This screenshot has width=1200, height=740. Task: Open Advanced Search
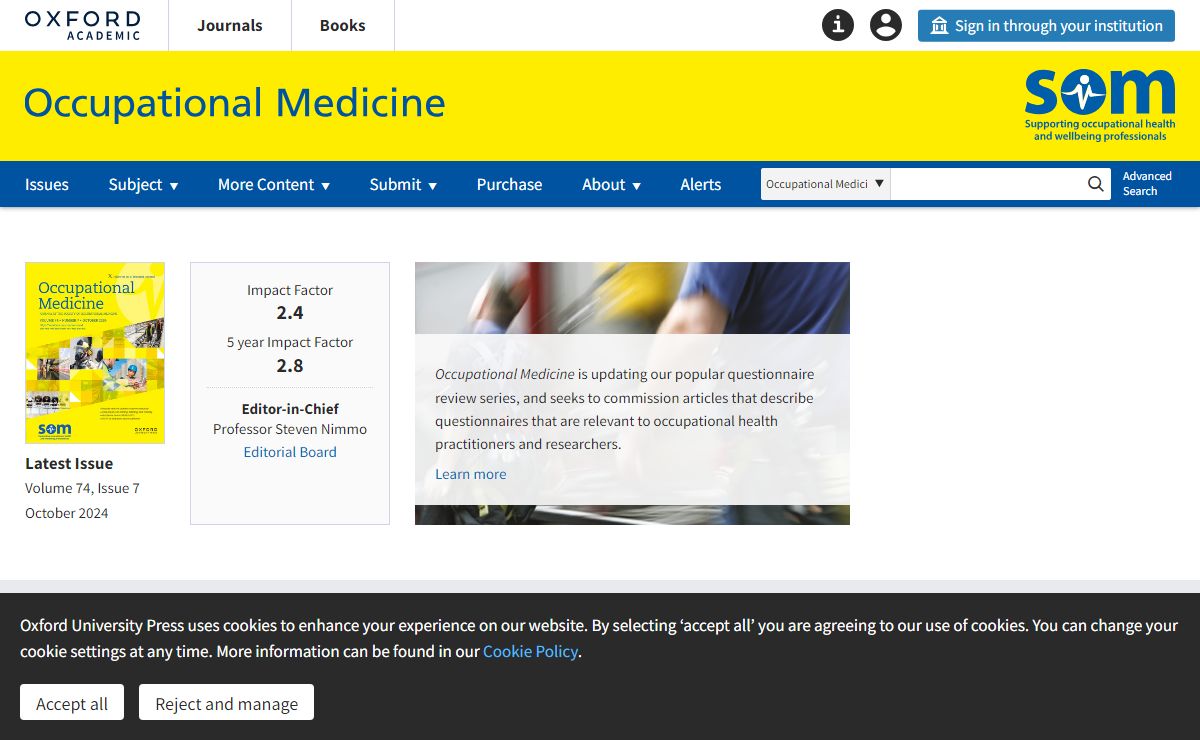(1147, 184)
